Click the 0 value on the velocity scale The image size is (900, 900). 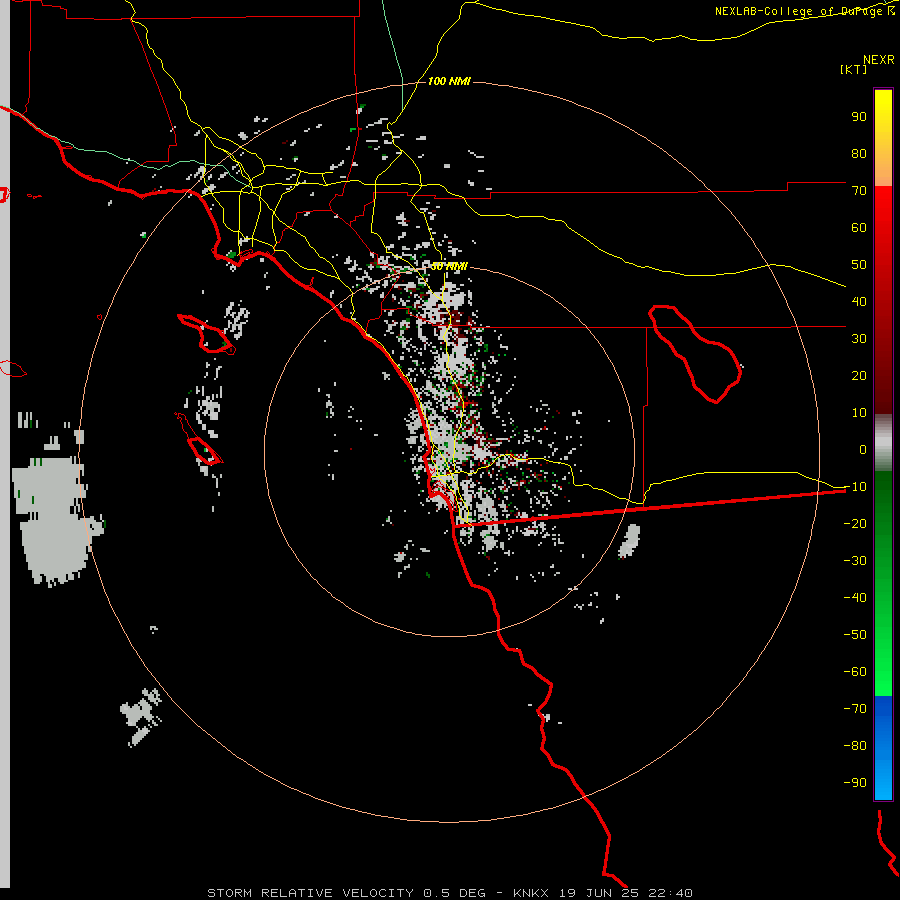point(863,450)
